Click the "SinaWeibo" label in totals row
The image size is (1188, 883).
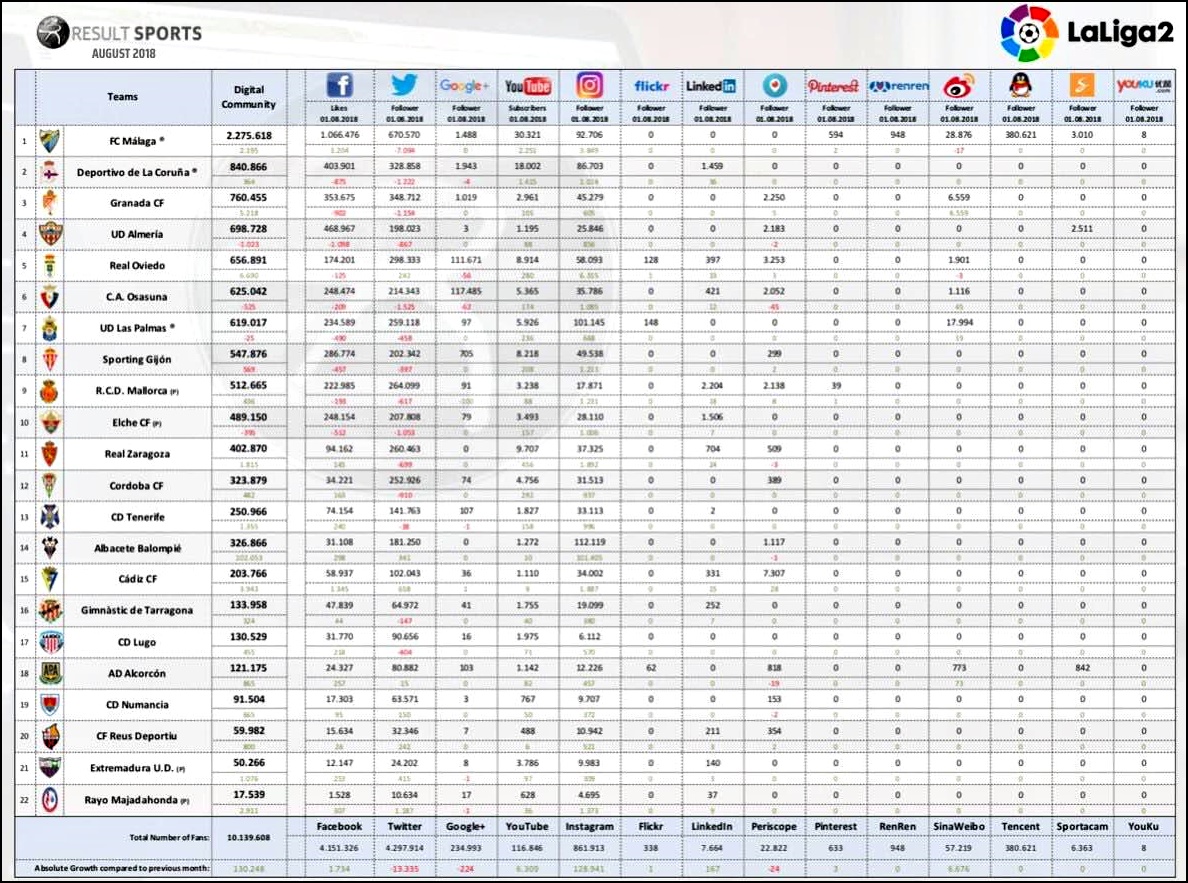pyautogui.click(x=959, y=827)
